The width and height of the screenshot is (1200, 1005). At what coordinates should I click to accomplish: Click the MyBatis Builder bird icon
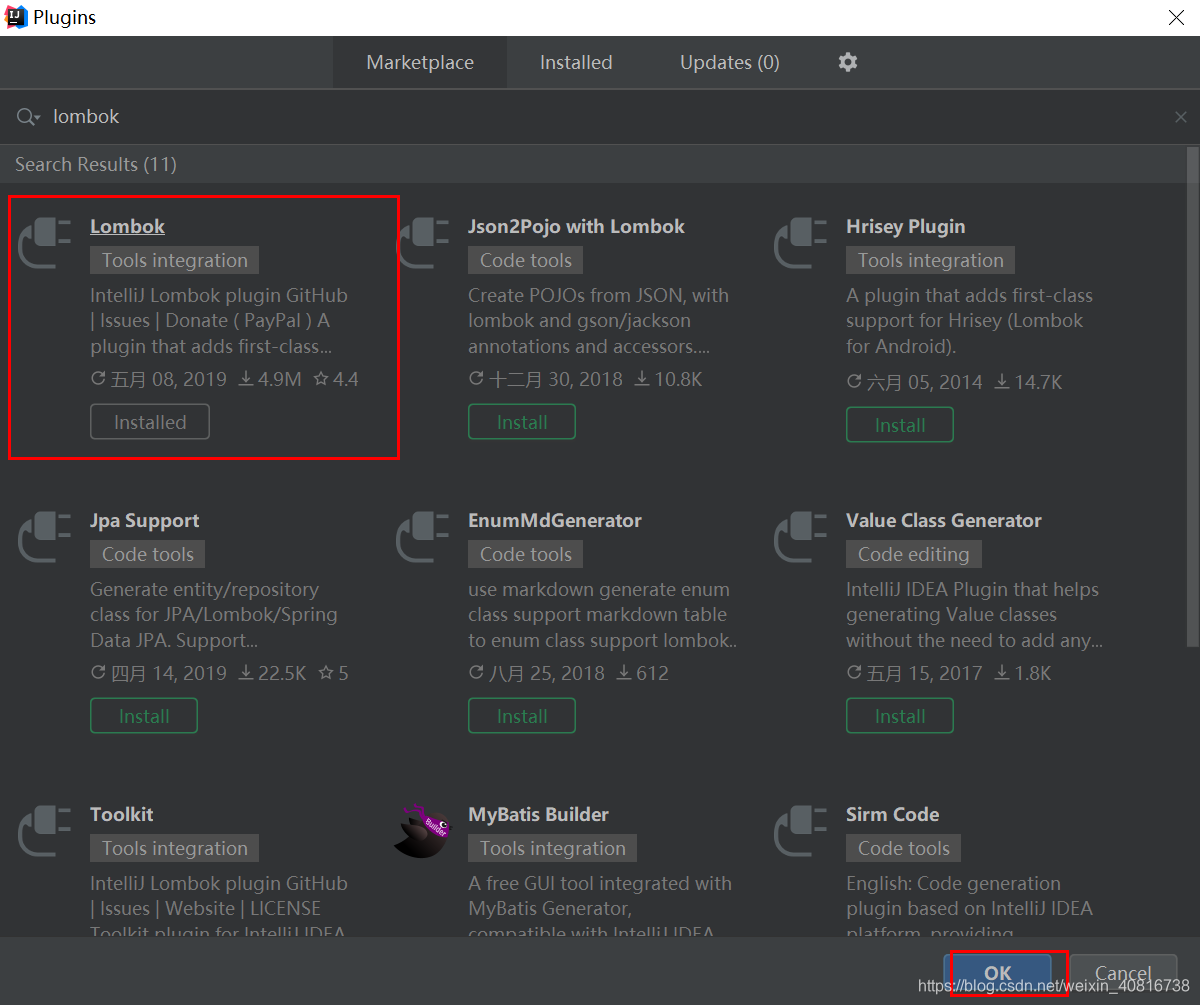click(x=424, y=830)
